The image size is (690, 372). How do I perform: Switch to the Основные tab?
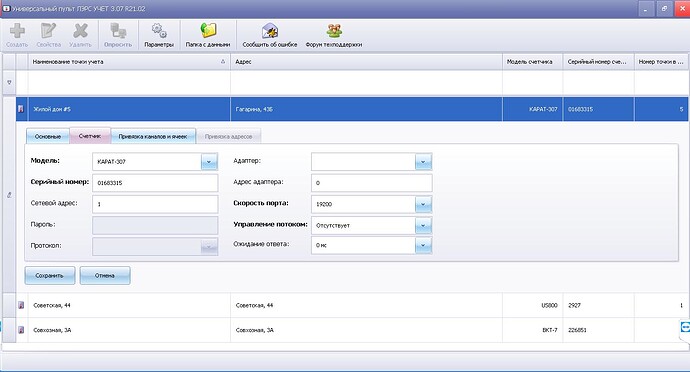click(x=48, y=136)
